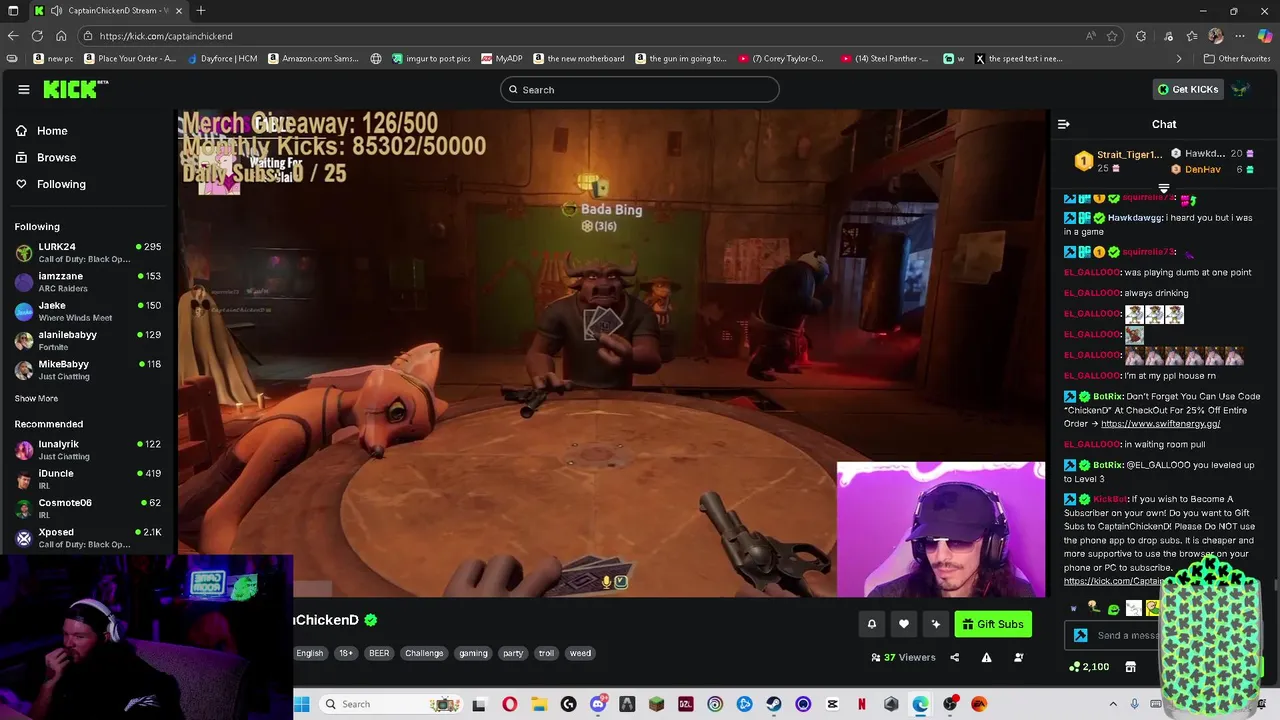Screen dimensions: 1280x720
Task: Click Windows Start button
Action: (302, 704)
